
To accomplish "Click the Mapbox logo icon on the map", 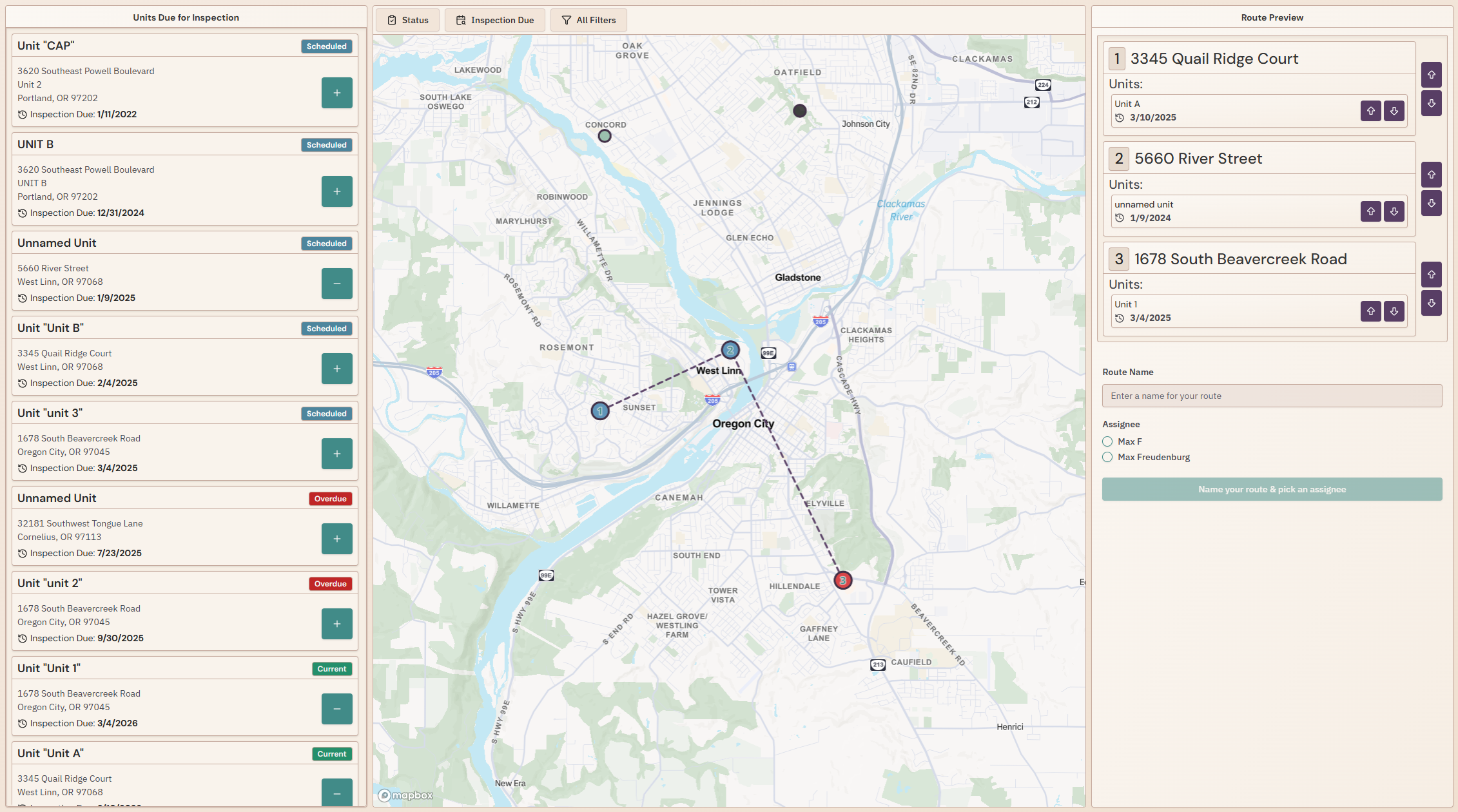I will click(x=384, y=796).
